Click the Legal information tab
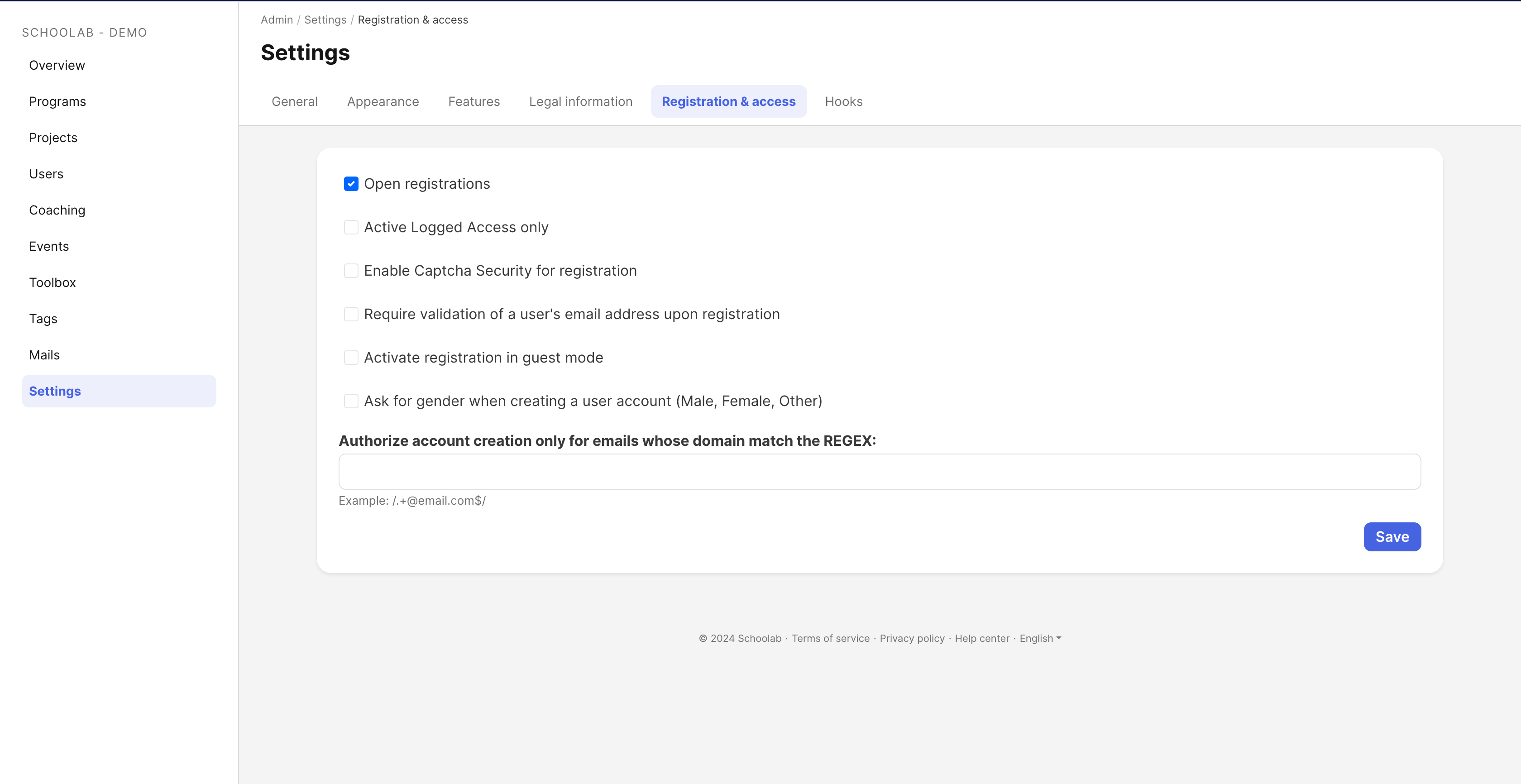Screen dimensions: 1521x784 point(580,101)
